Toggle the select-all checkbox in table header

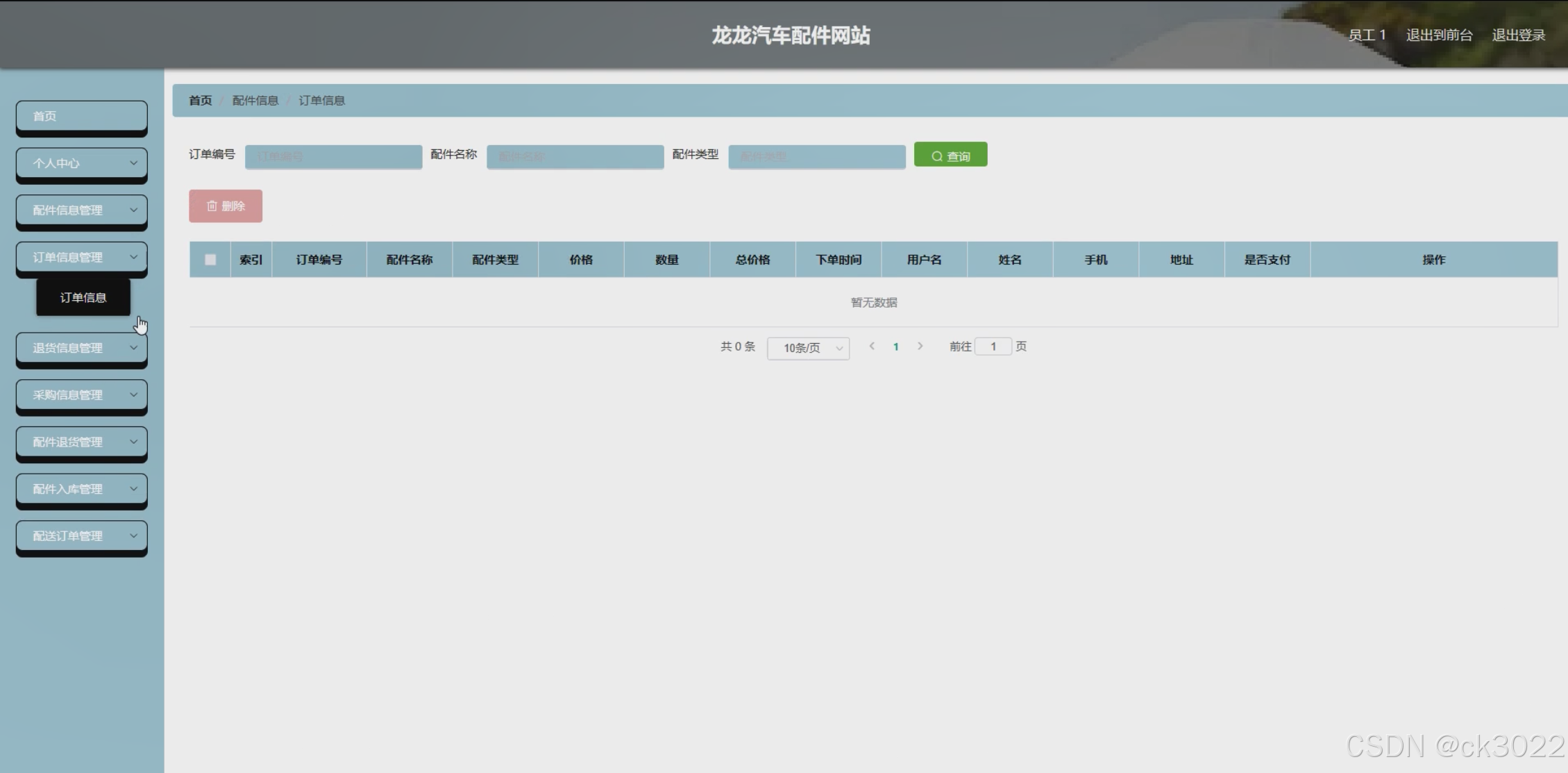[210, 260]
